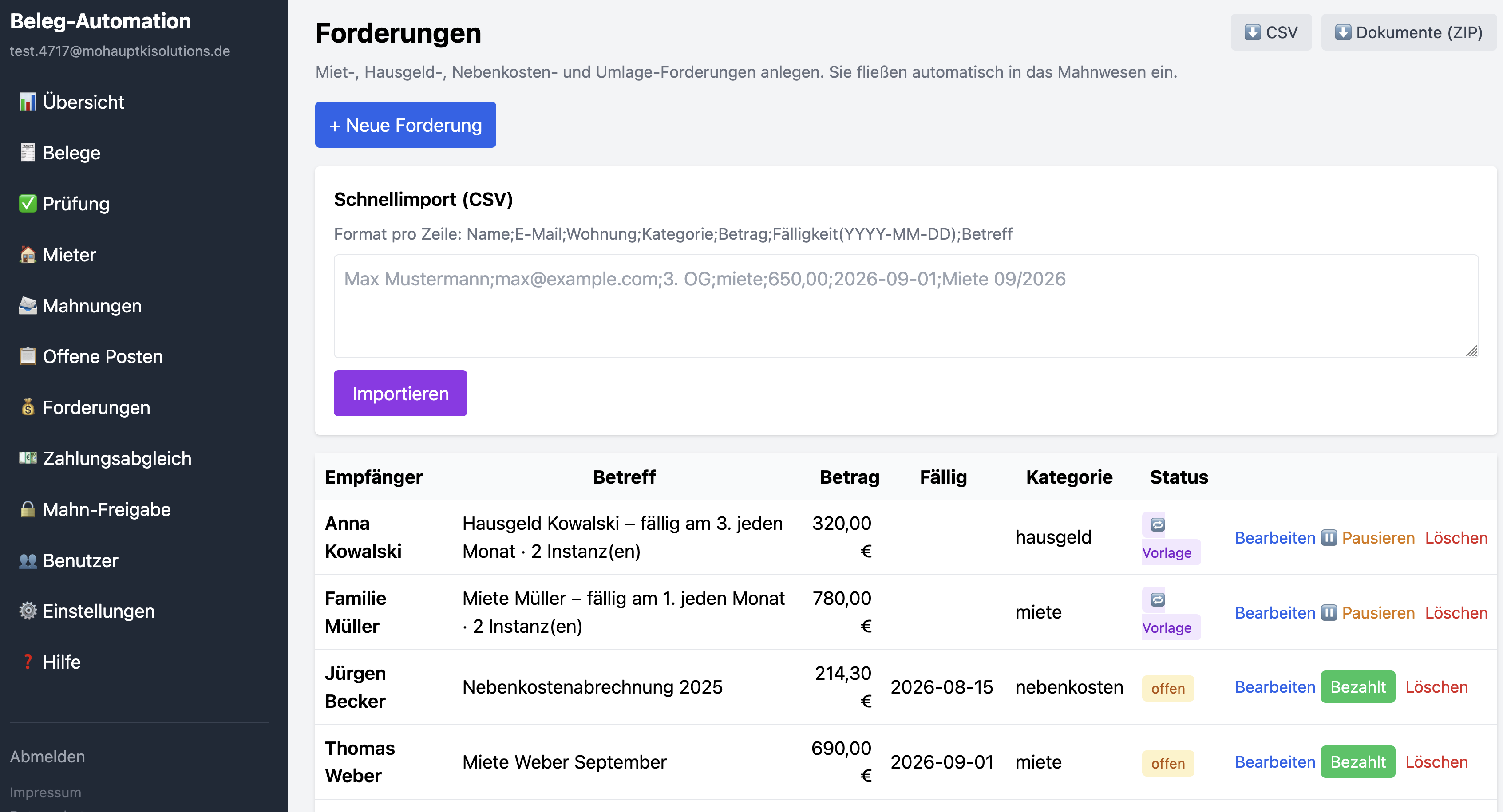Click Bearbeiten for Familie Müller
Viewport: 1503px width, 812px height.
pyautogui.click(x=1275, y=612)
